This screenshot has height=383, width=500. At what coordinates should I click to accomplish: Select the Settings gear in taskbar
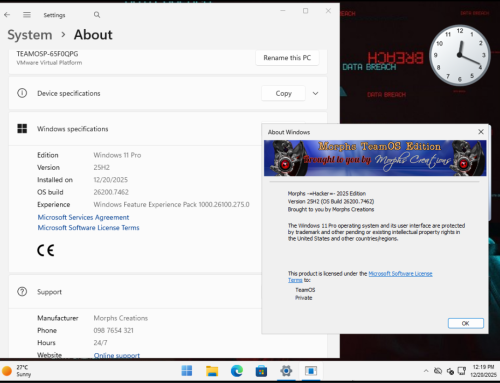click(286, 371)
